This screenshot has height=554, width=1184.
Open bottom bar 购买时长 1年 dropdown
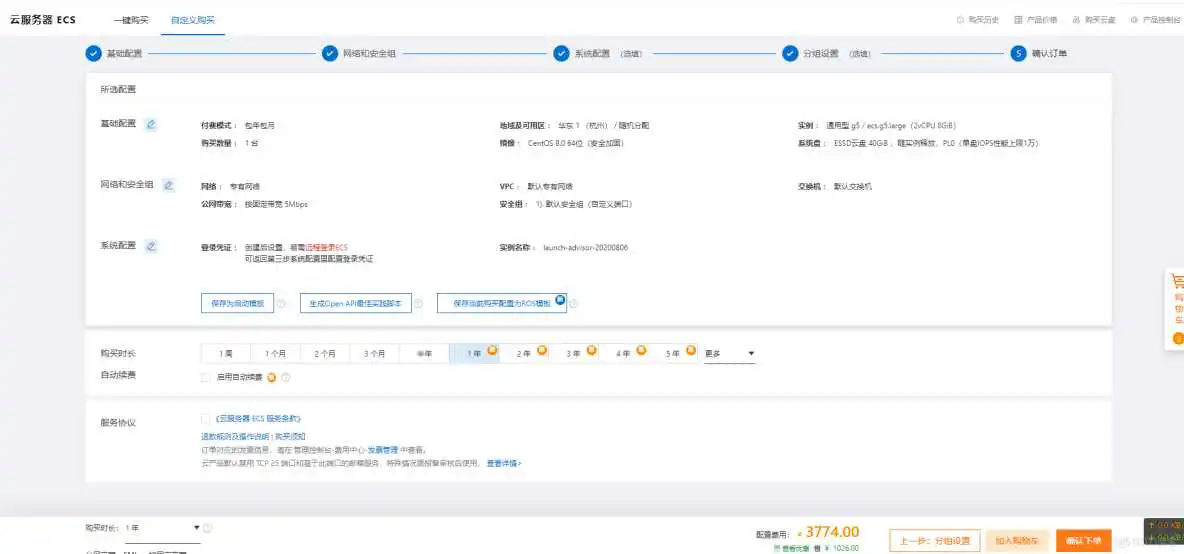(162, 528)
